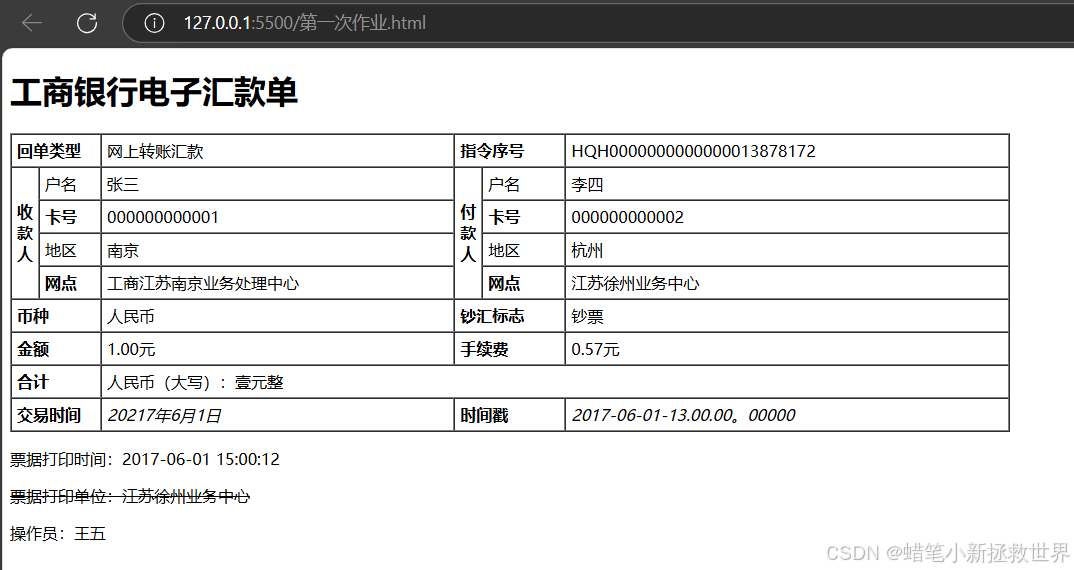Click the 地区 cell beside 南京
The width and height of the screenshot is (1074, 570).
point(71,250)
